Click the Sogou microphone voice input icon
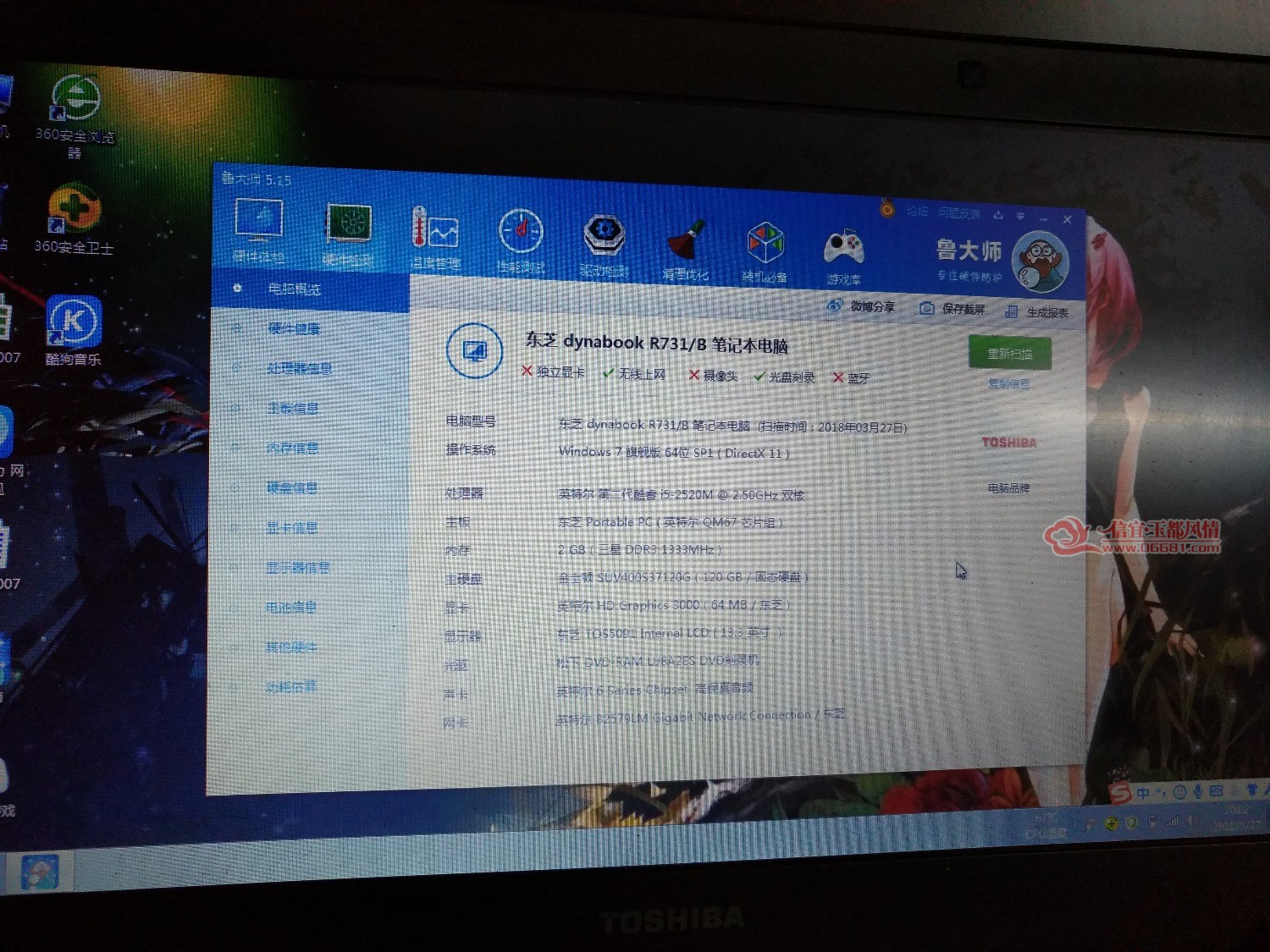Image resolution: width=1270 pixels, height=952 pixels. coord(1198,792)
